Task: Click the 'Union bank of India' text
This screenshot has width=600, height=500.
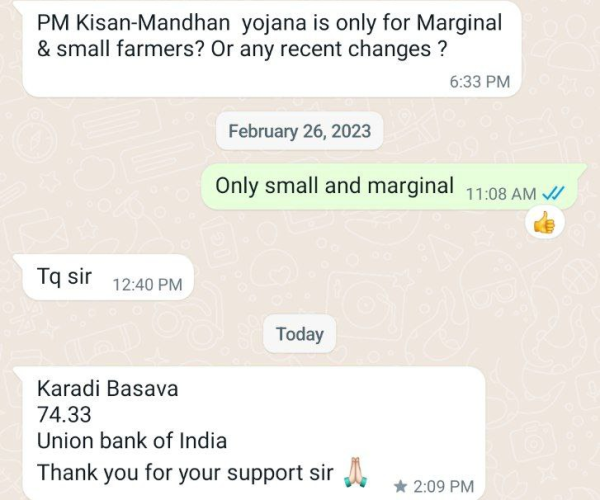Action: click(132, 441)
